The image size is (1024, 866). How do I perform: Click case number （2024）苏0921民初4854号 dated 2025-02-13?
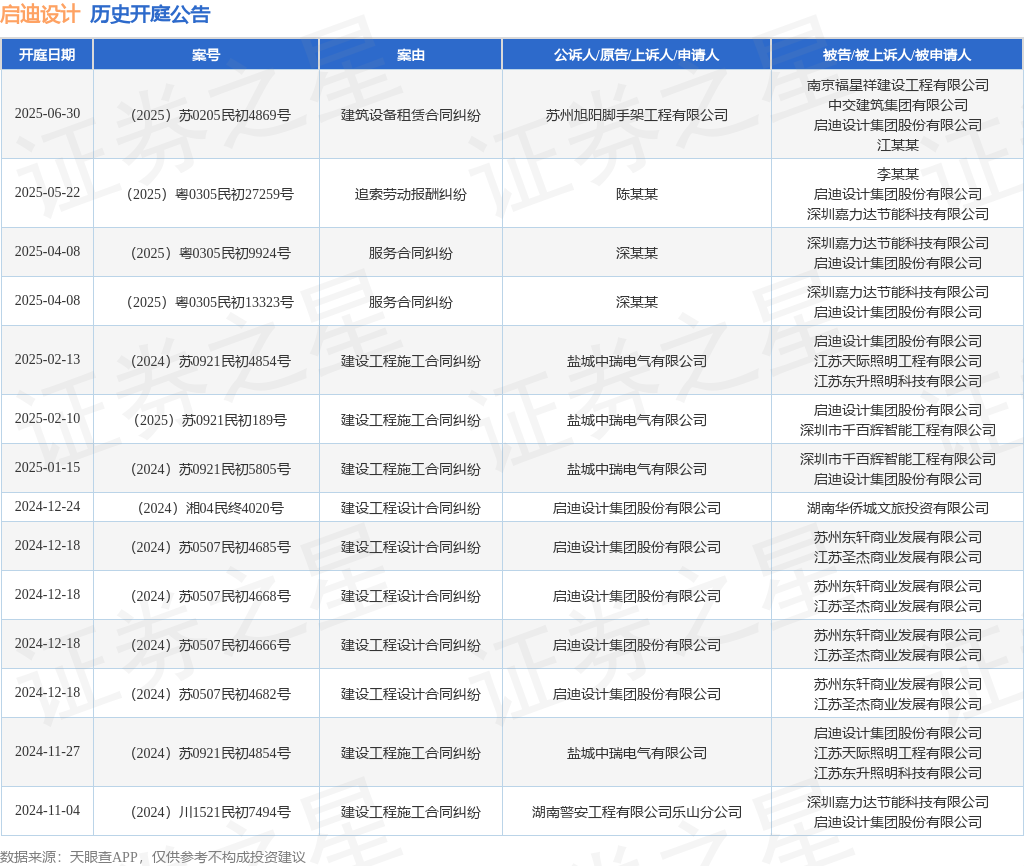(x=210, y=361)
